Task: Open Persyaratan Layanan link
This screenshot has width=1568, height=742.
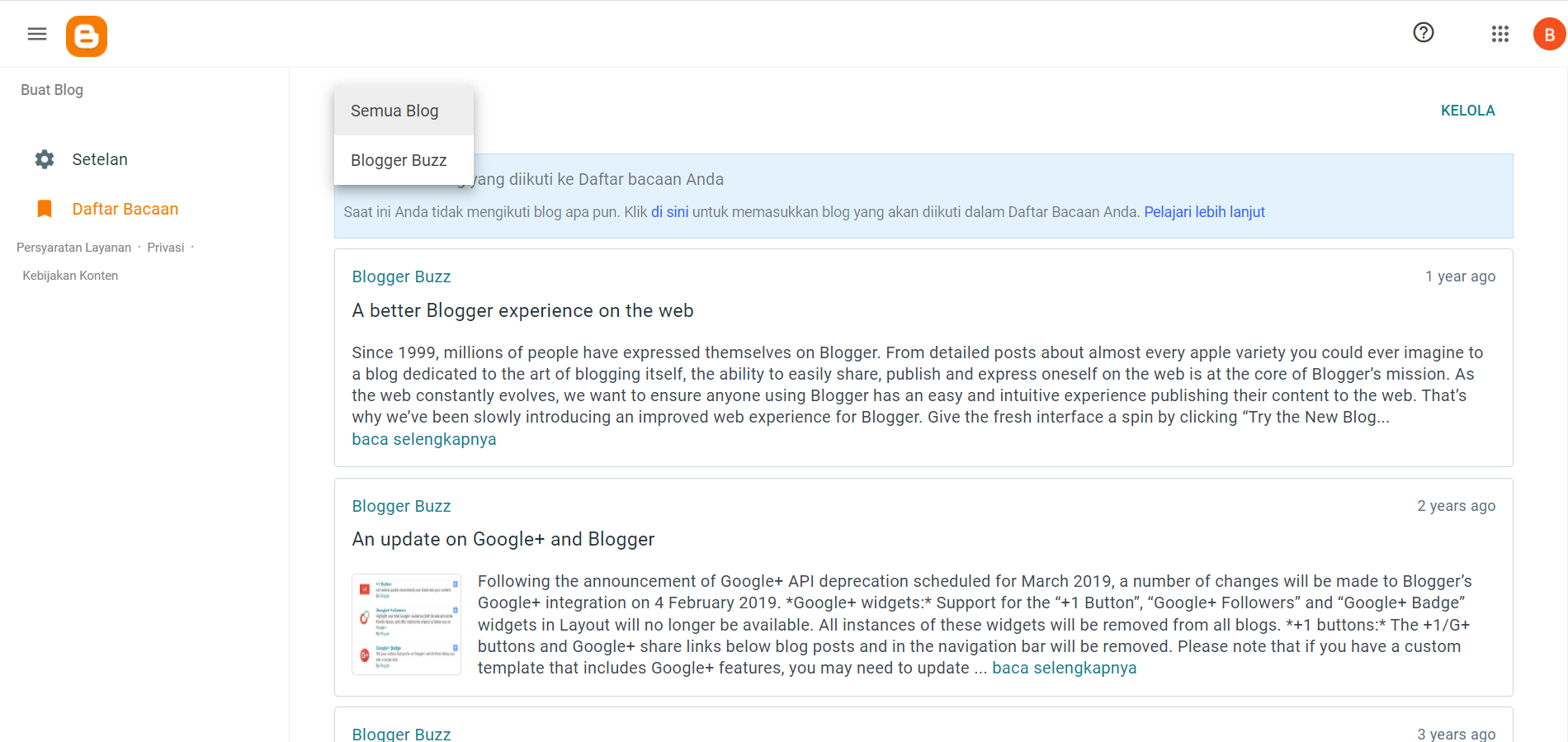Action: click(x=73, y=248)
